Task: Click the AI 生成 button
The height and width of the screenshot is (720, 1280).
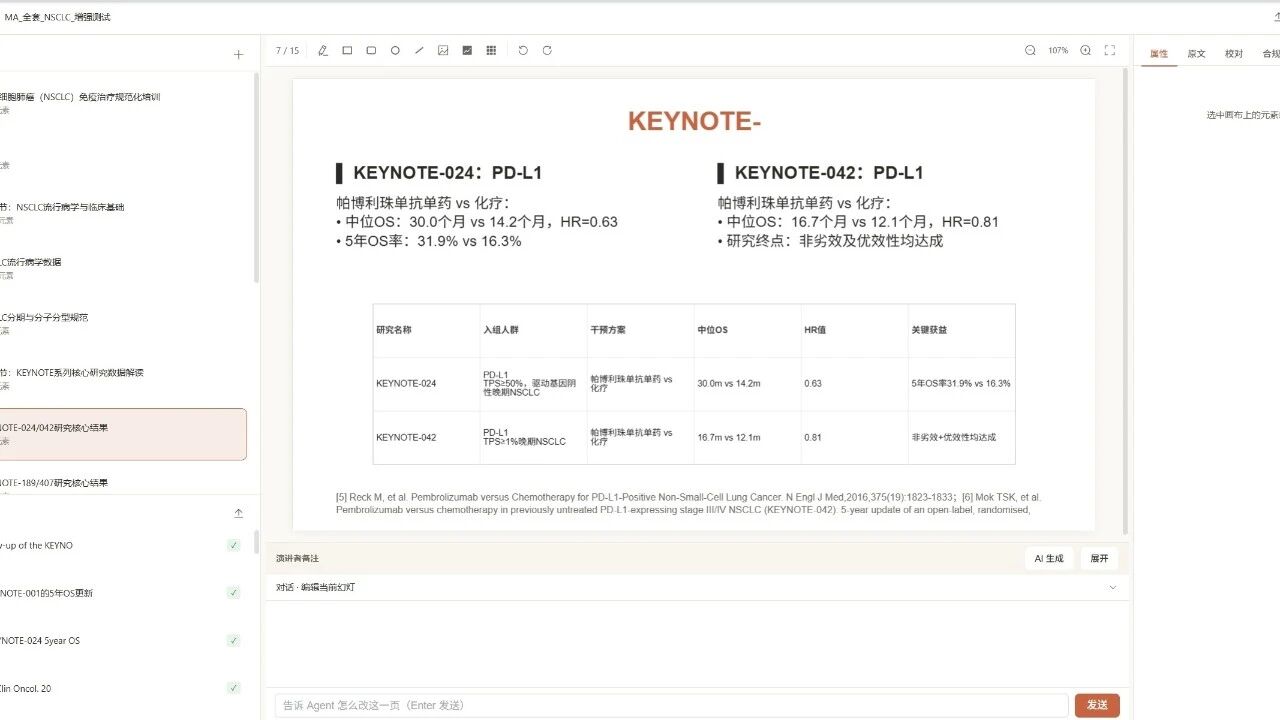Action: tap(1048, 558)
